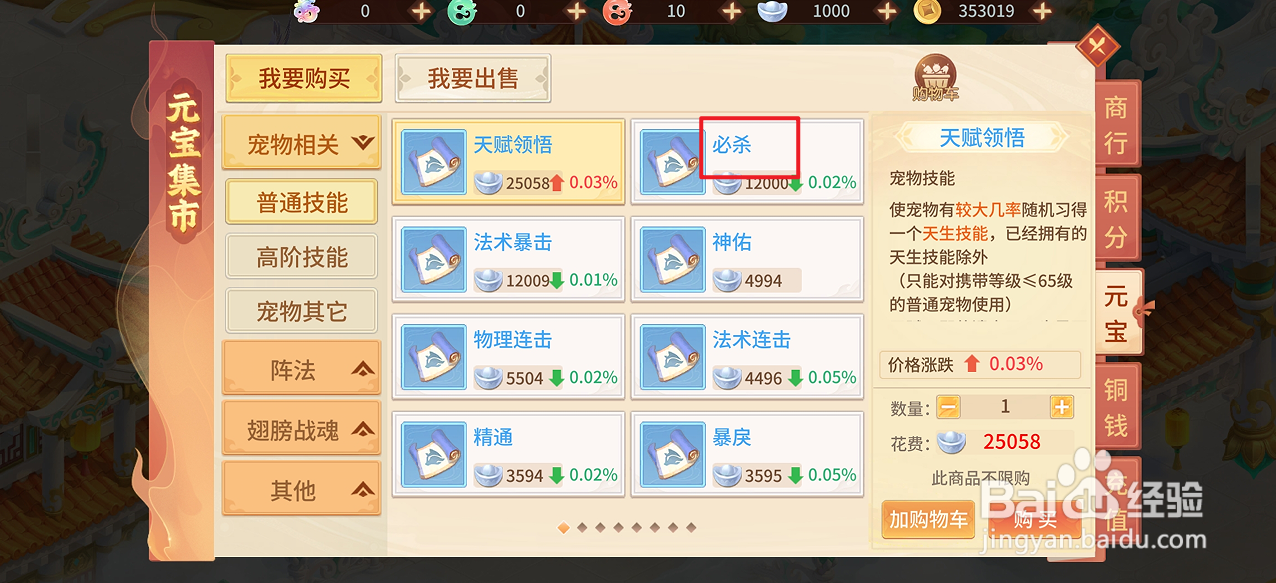This screenshot has height=583, width=1276.
Task: Expand the 翅膀战魂 category
Action: tap(302, 430)
